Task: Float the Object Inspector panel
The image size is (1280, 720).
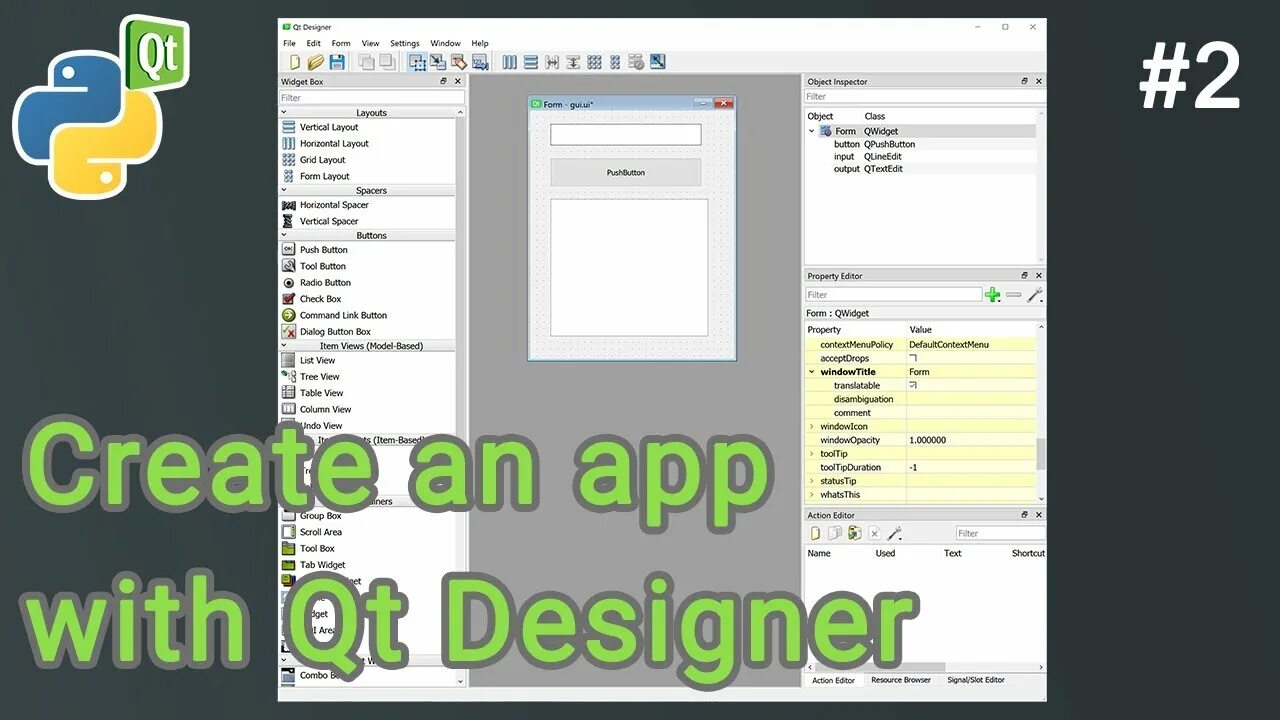Action: coord(1024,81)
